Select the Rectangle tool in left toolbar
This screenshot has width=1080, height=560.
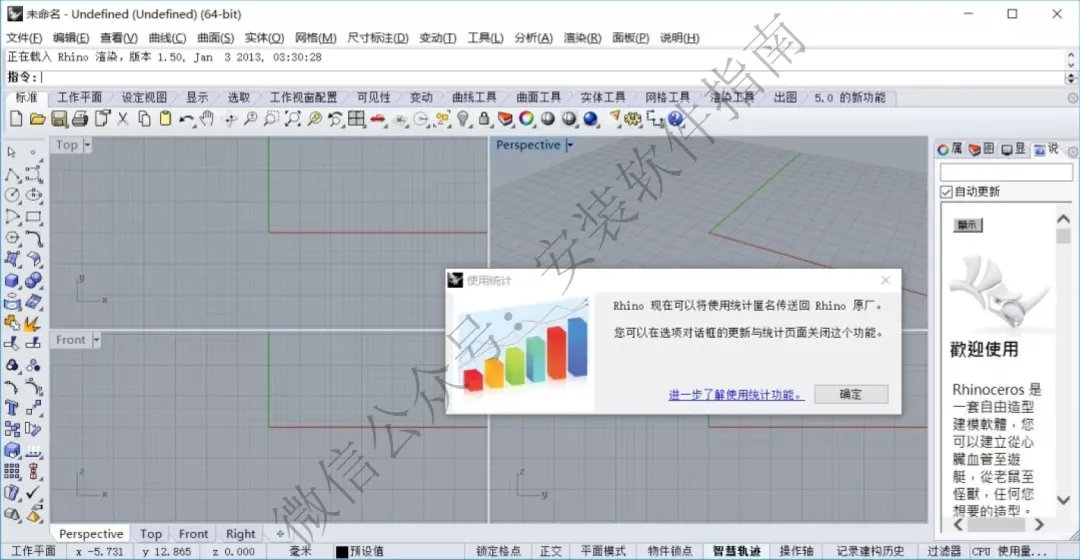tap(33, 216)
